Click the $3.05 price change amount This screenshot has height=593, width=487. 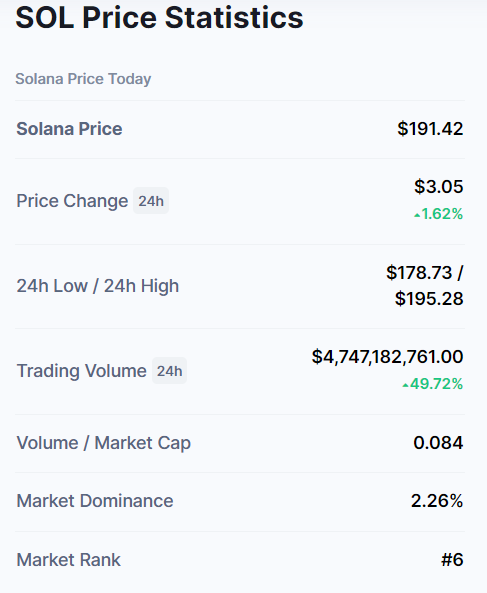coord(439,186)
